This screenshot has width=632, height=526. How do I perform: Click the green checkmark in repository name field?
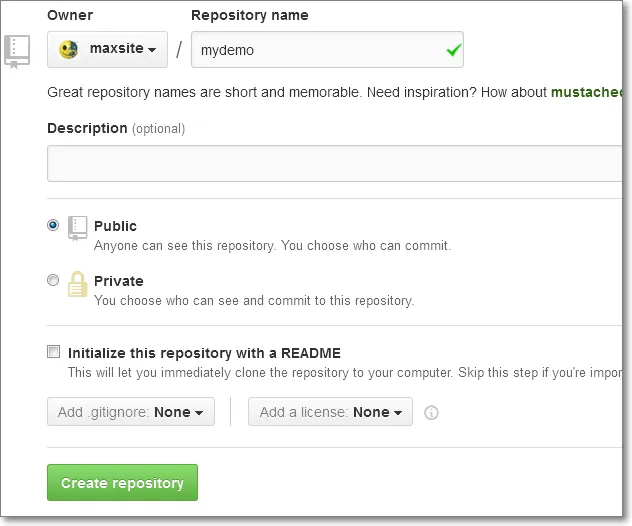454,50
